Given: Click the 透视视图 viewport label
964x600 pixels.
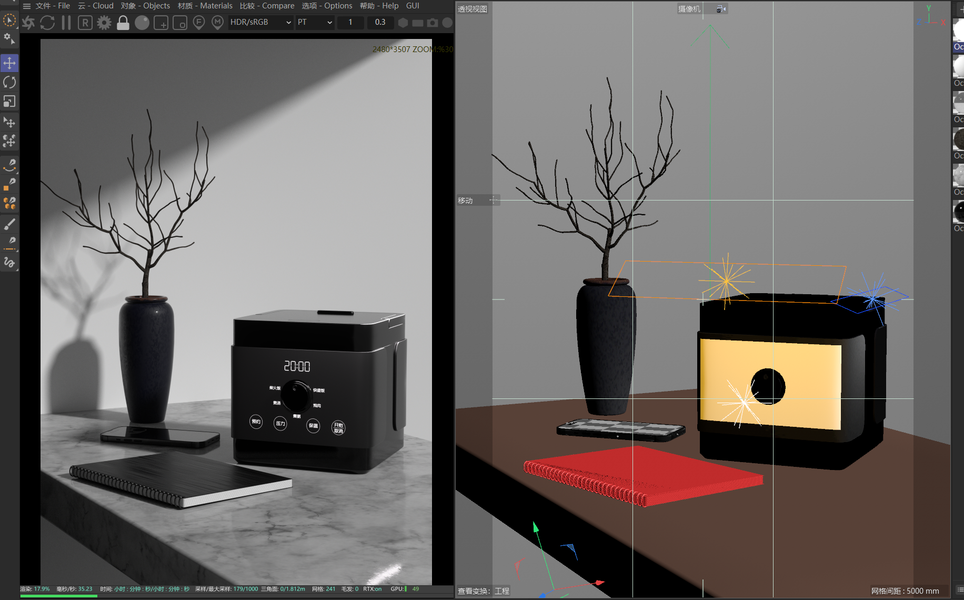Looking at the screenshot, I should (x=472, y=9).
